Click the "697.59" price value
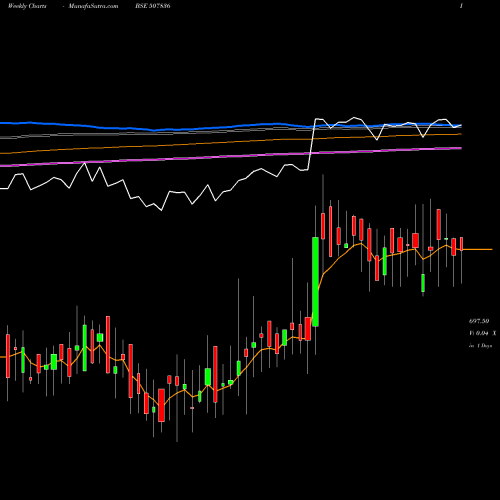Viewport: 500px width, 500px height. coord(479,321)
